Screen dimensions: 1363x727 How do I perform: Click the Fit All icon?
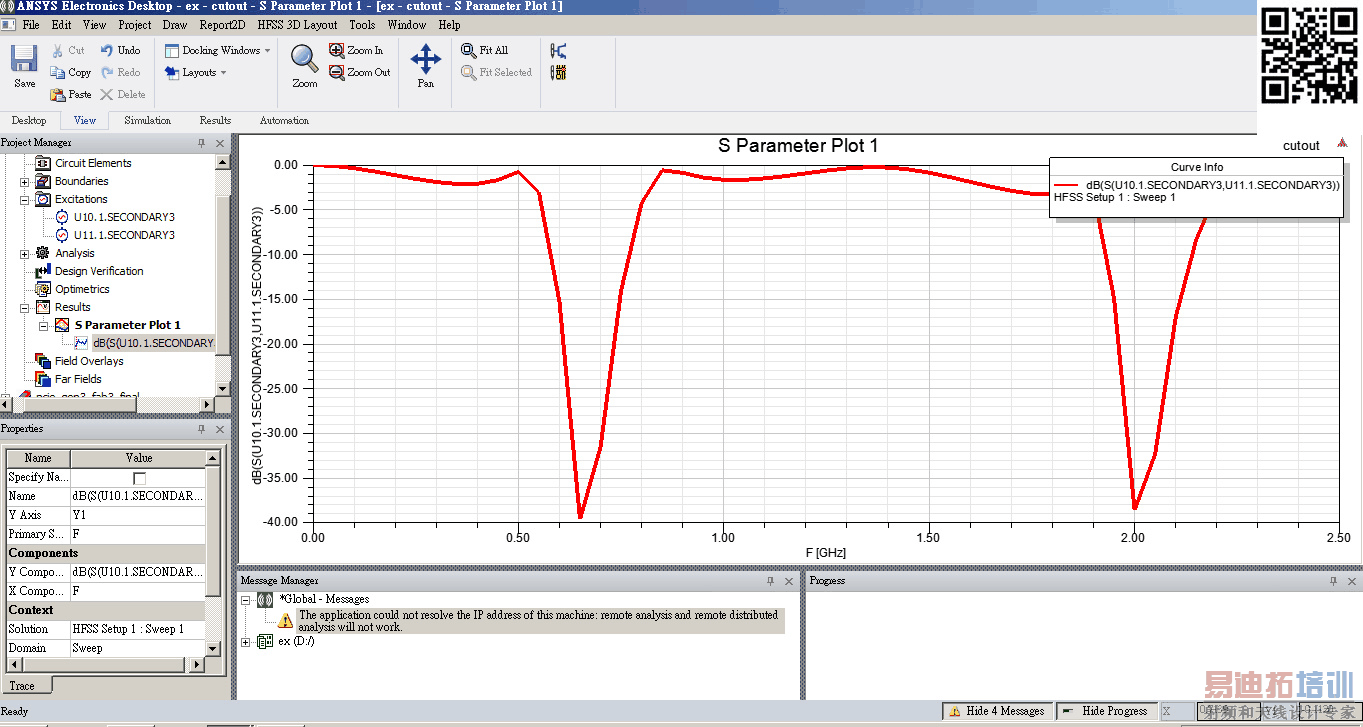(x=468, y=50)
